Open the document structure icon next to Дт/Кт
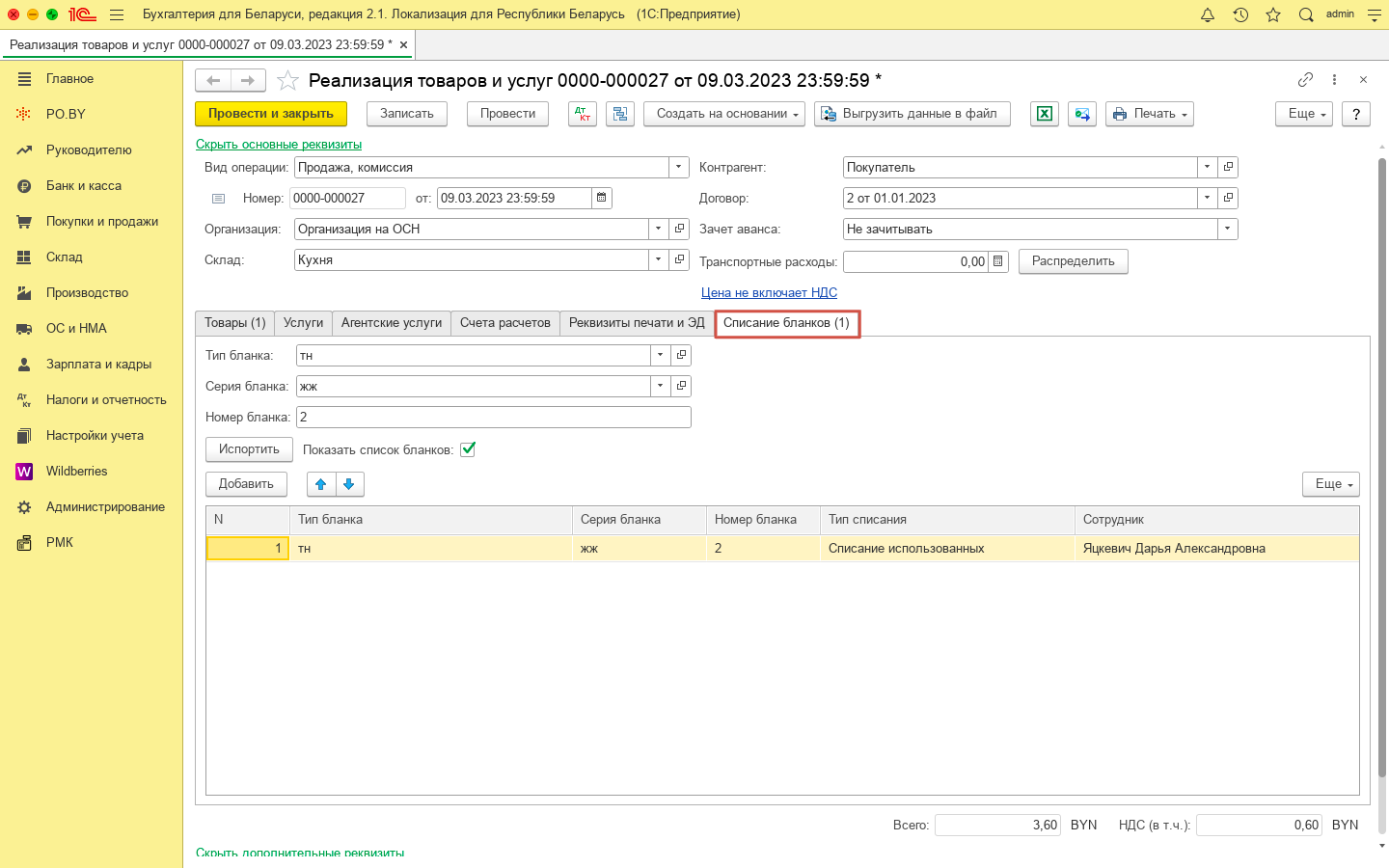The height and width of the screenshot is (868, 1389). [619, 114]
